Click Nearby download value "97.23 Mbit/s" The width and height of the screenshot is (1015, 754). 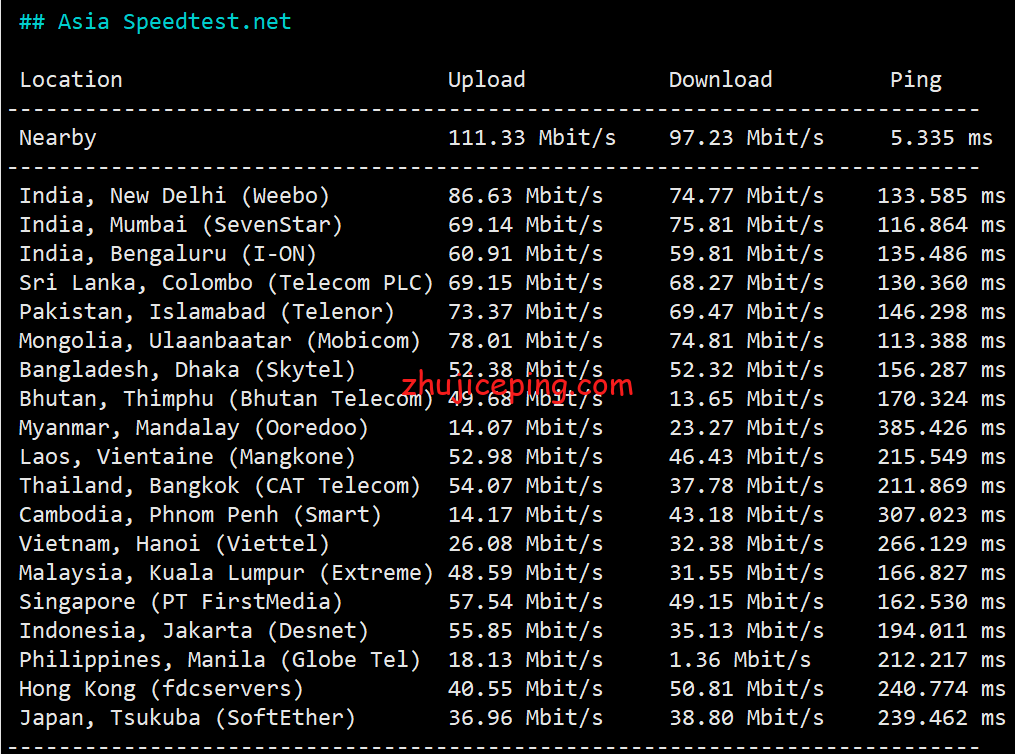tap(746, 138)
